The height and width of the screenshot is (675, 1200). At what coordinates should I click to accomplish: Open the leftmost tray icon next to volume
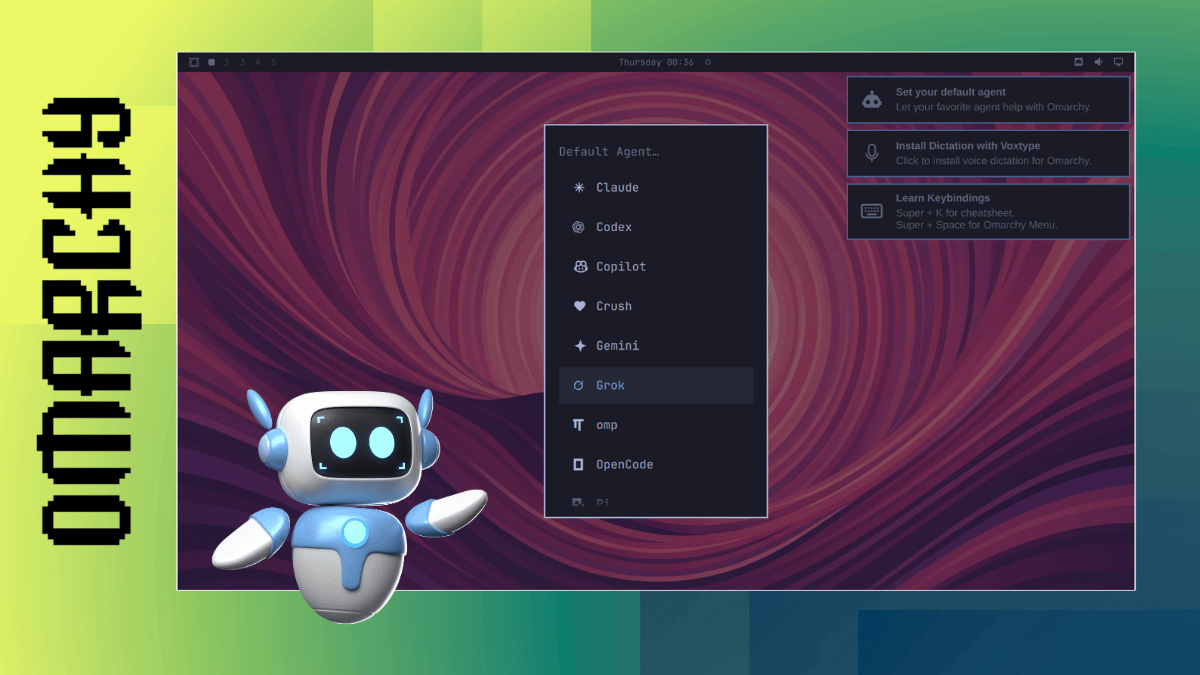(1078, 62)
